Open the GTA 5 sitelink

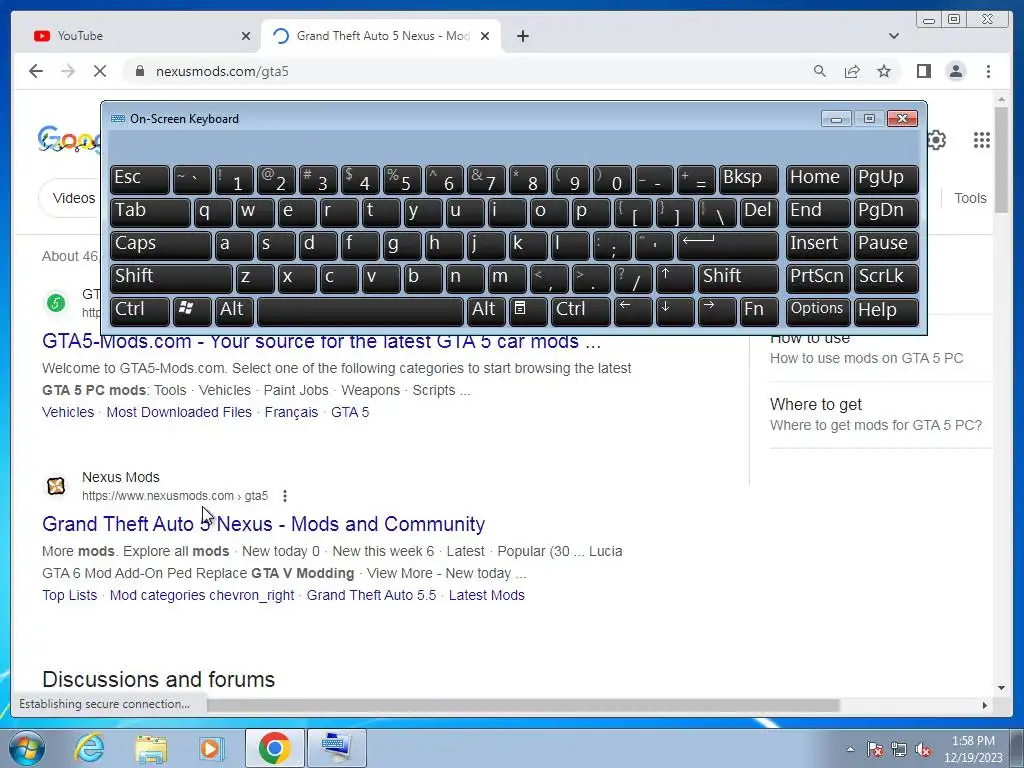[x=350, y=412]
